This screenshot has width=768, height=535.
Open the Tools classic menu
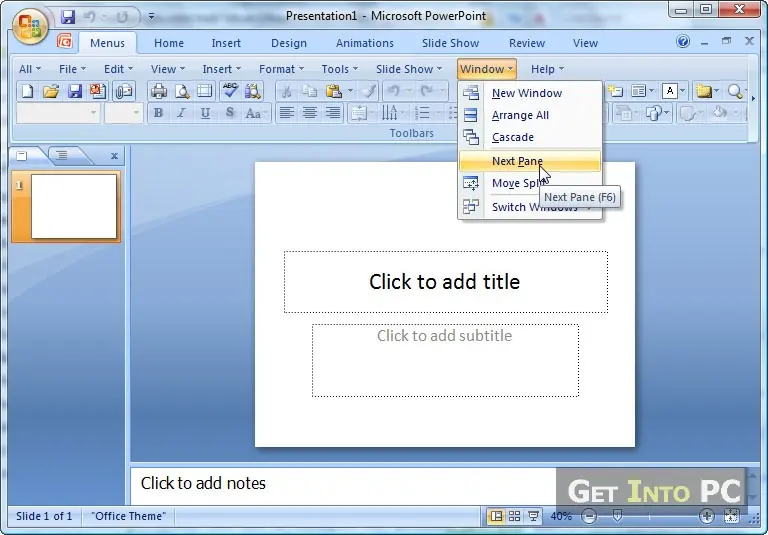pos(339,69)
